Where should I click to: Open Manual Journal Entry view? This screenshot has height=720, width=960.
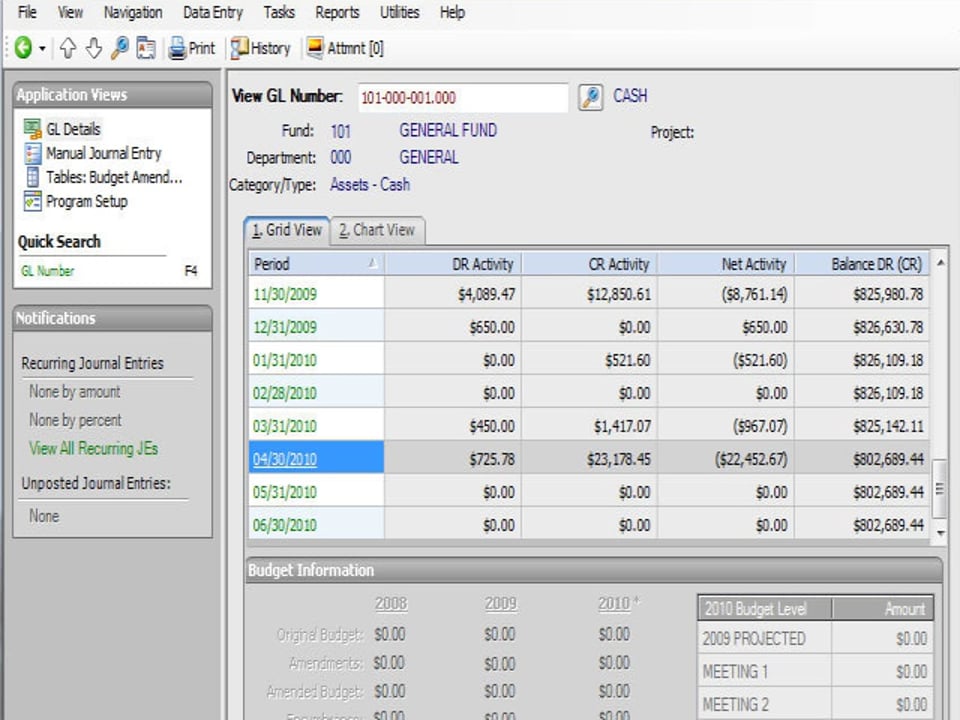pos(103,153)
